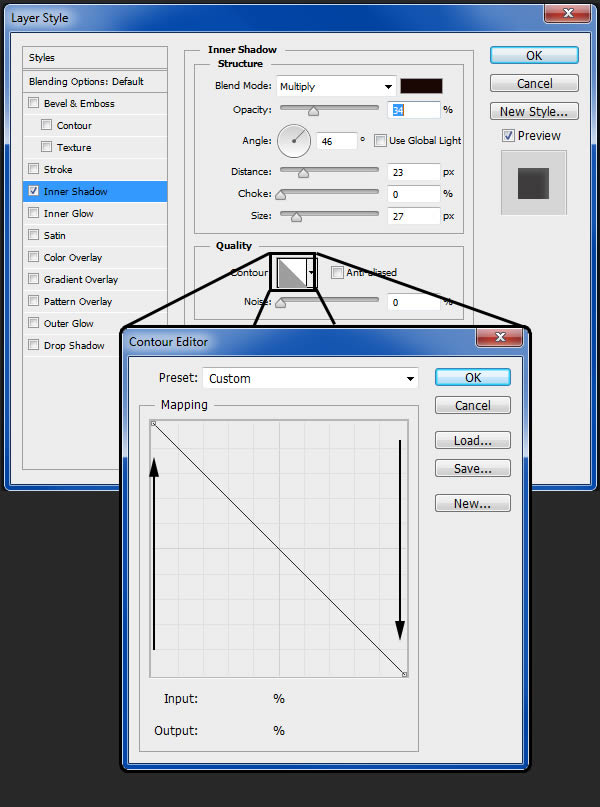The image size is (600, 807).
Task: Select the Styles list header
Action: 95,58
